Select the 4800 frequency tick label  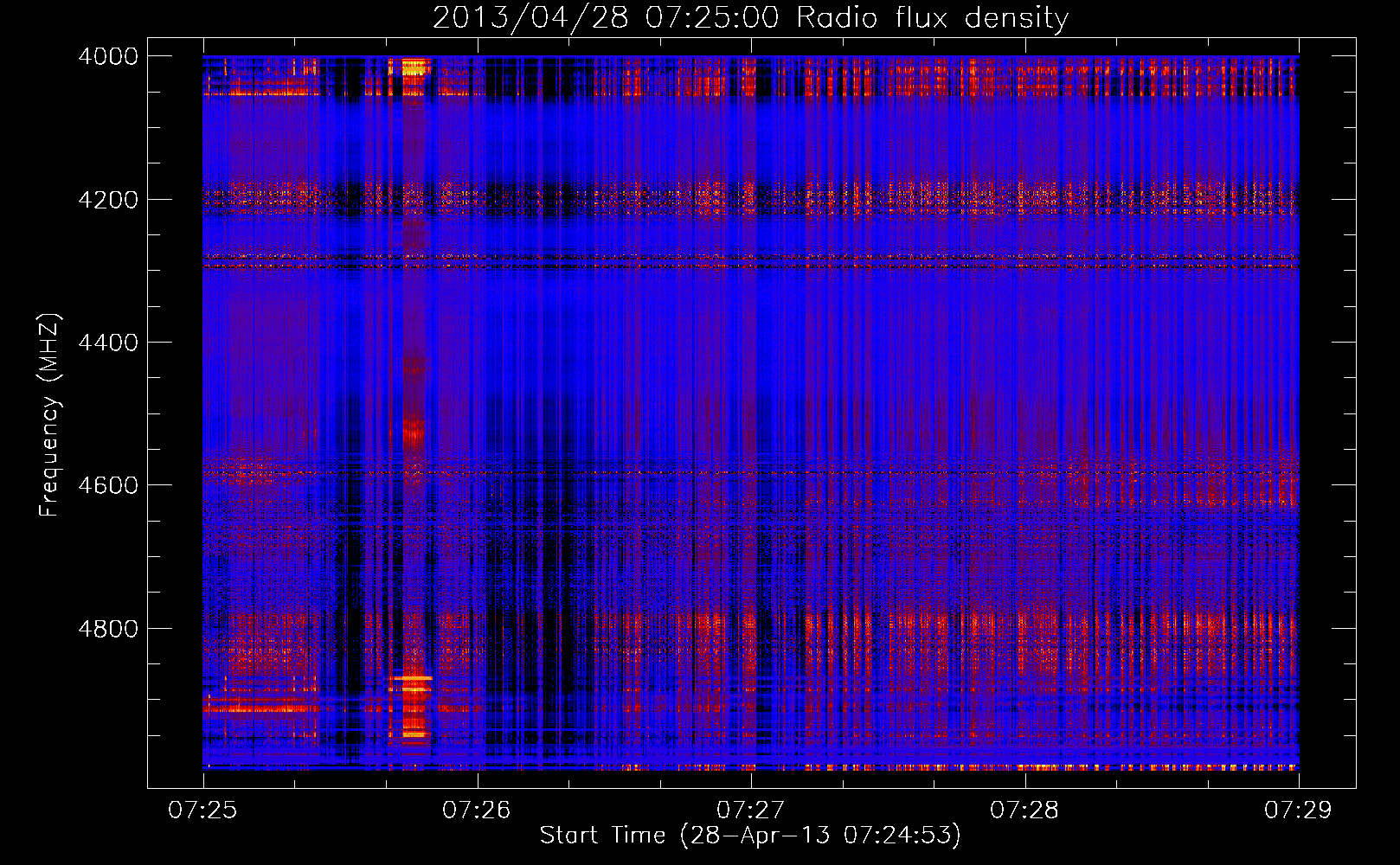[x=108, y=628]
